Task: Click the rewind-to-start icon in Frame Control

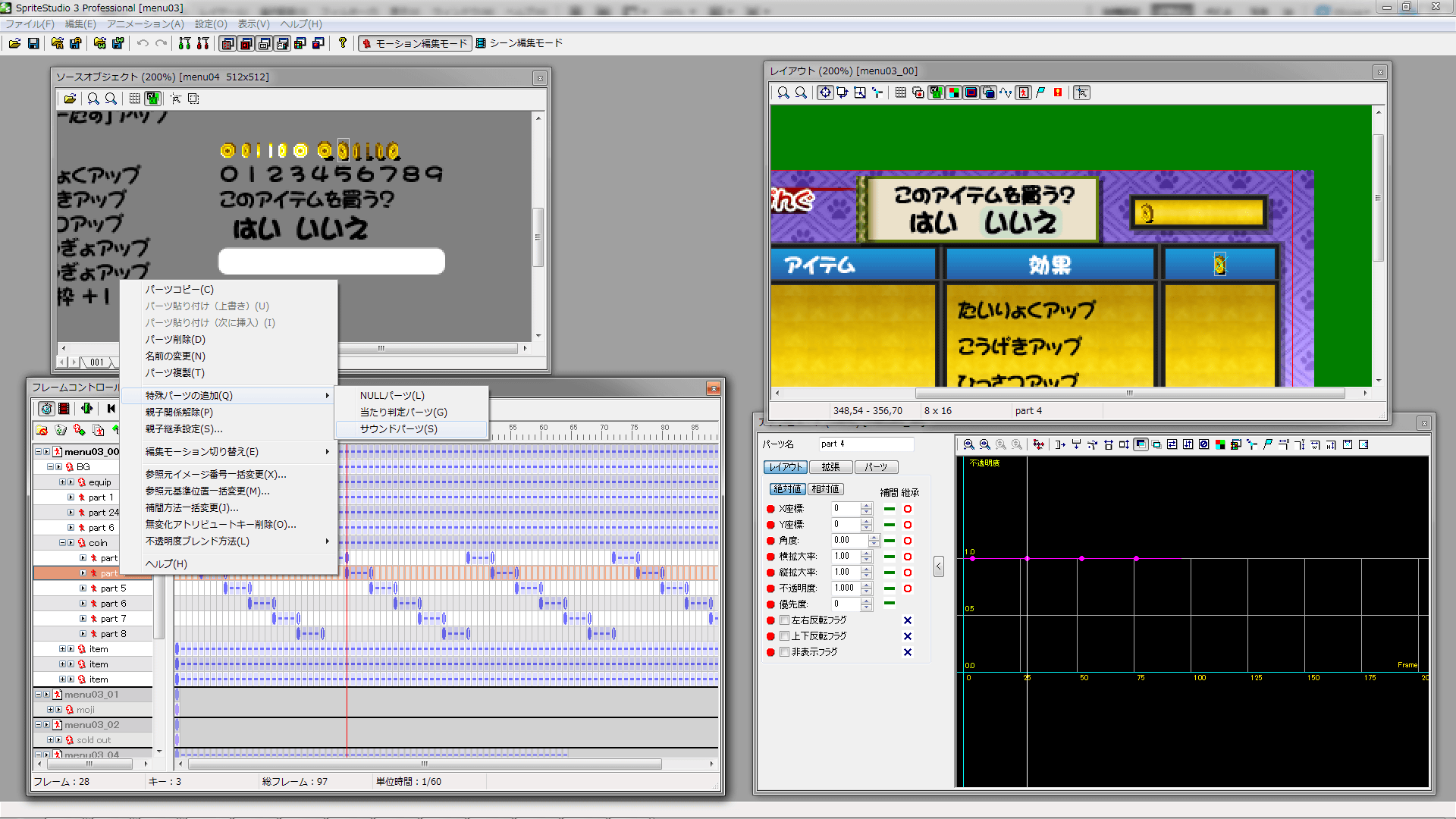Action: click(111, 409)
